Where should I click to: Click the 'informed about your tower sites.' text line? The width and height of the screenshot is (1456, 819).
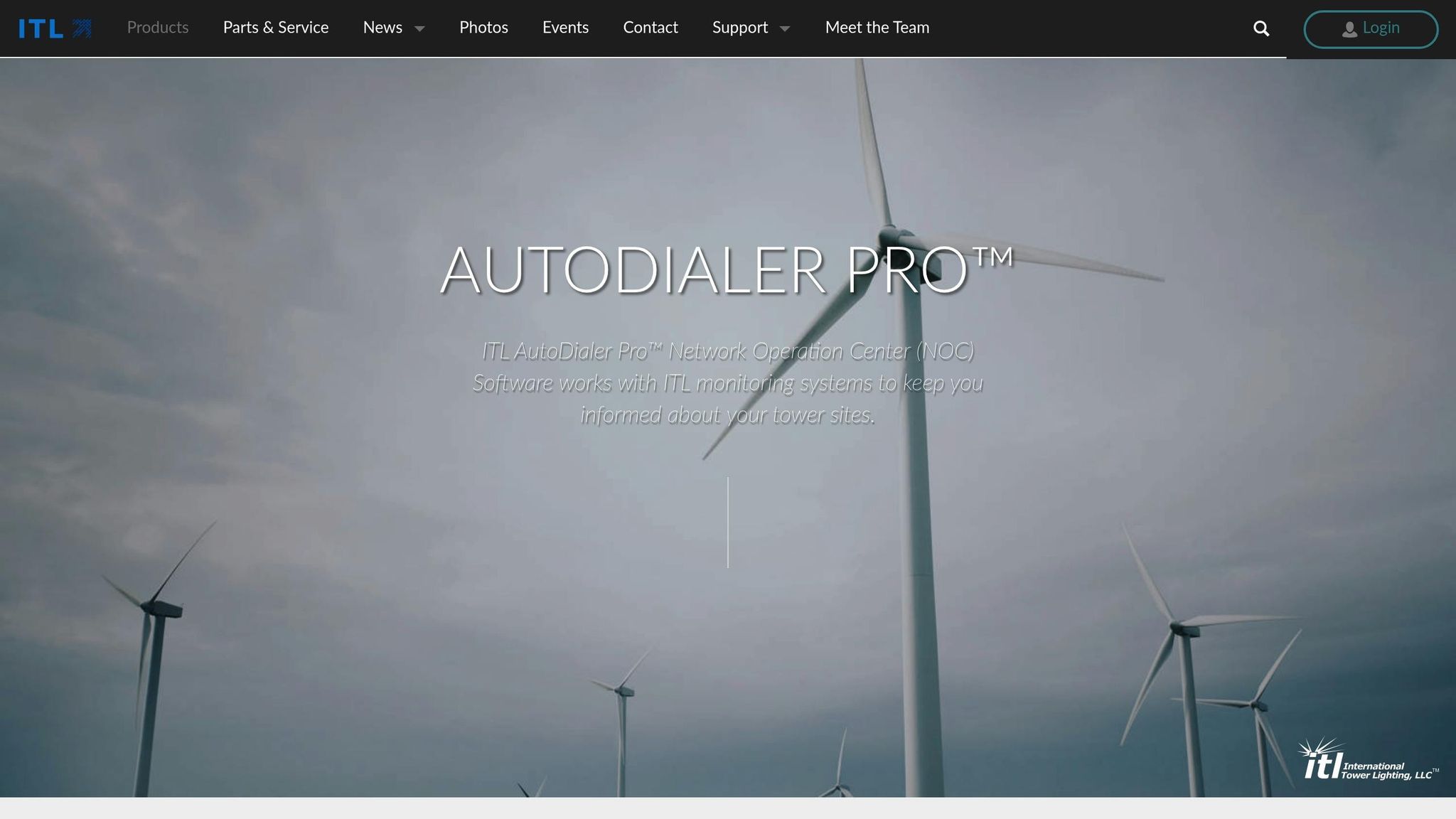click(727, 415)
